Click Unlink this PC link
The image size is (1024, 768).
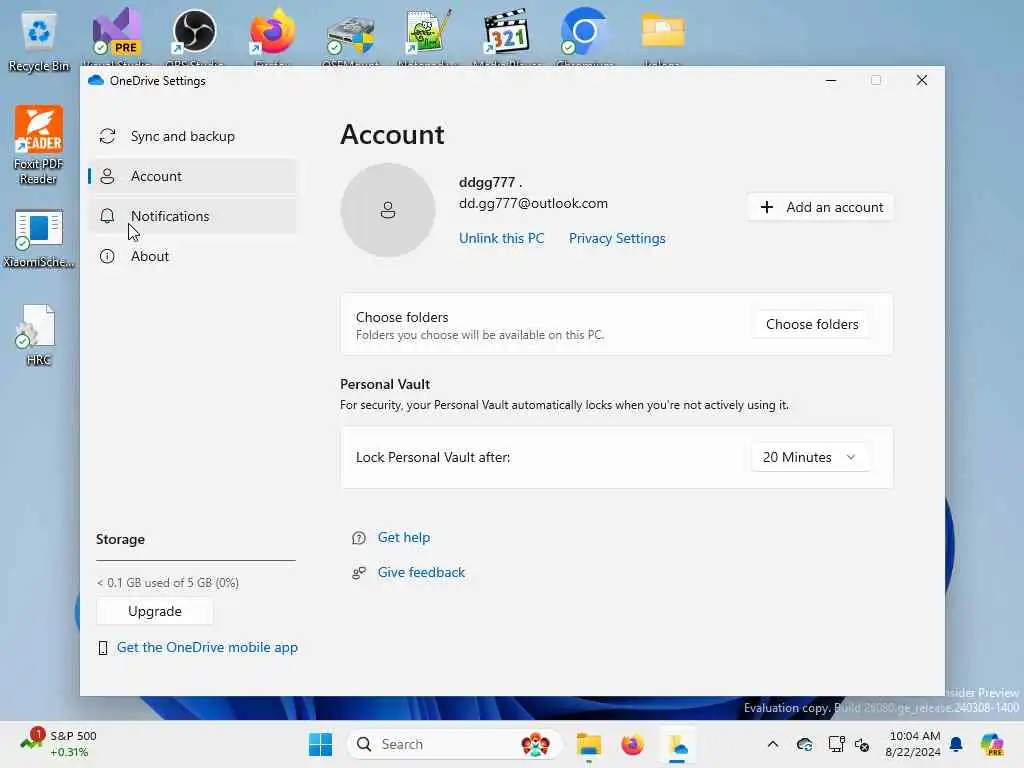[501, 238]
